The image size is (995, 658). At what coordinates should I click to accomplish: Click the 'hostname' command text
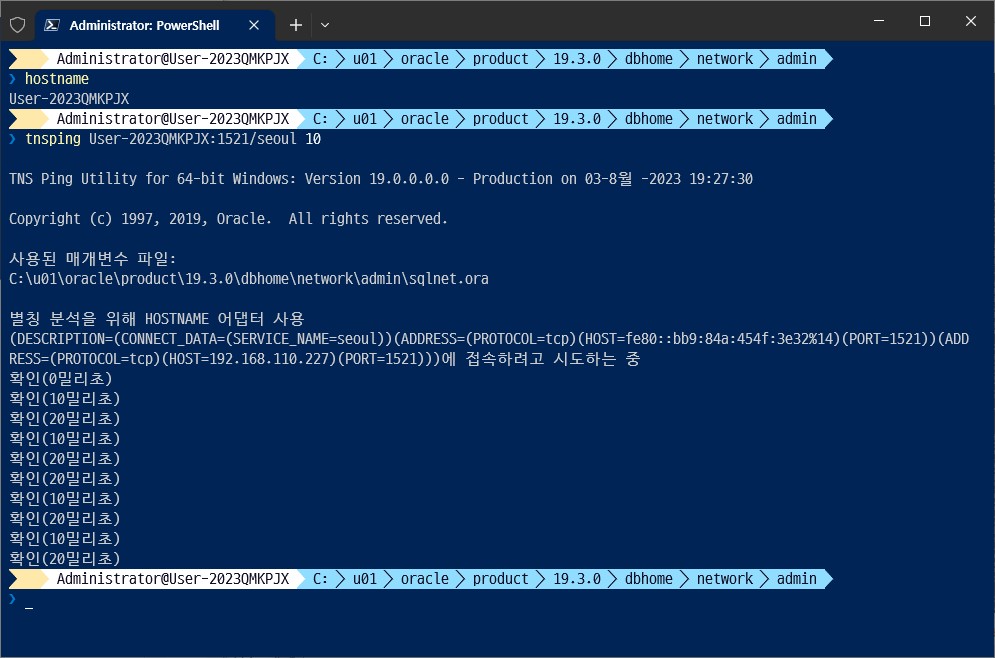[56, 79]
